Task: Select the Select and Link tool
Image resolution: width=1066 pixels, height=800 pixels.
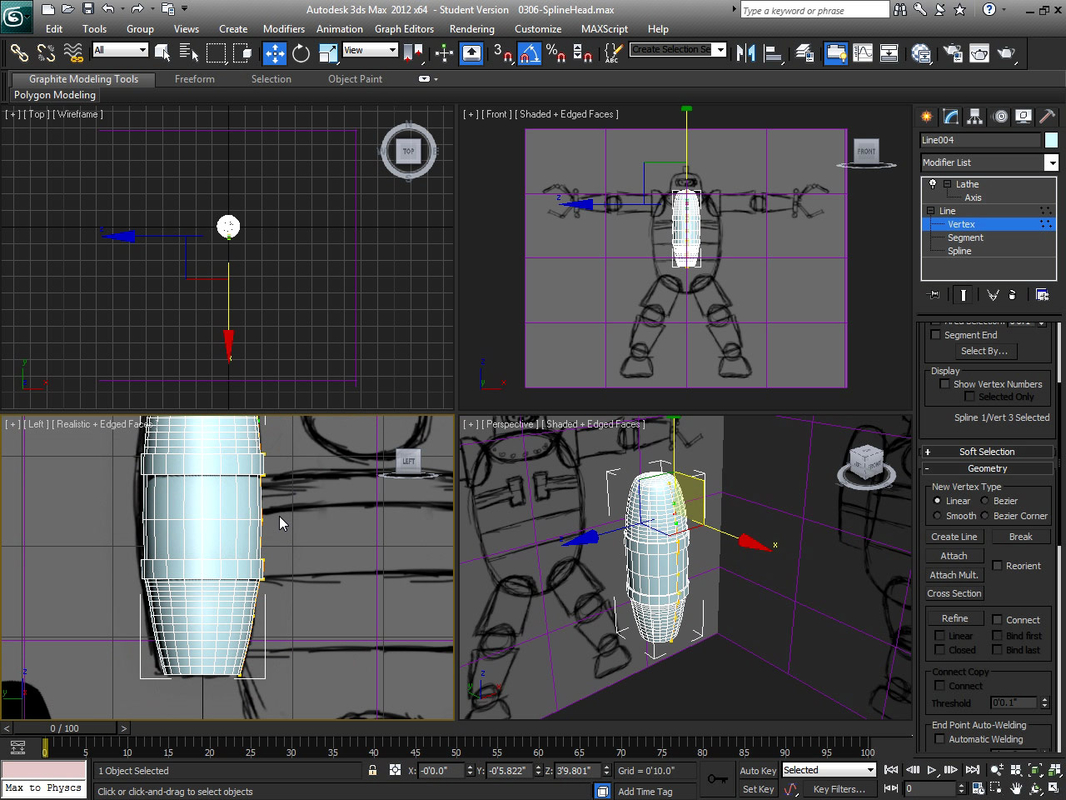Action: pyautogui.click(x=18, y=52)
